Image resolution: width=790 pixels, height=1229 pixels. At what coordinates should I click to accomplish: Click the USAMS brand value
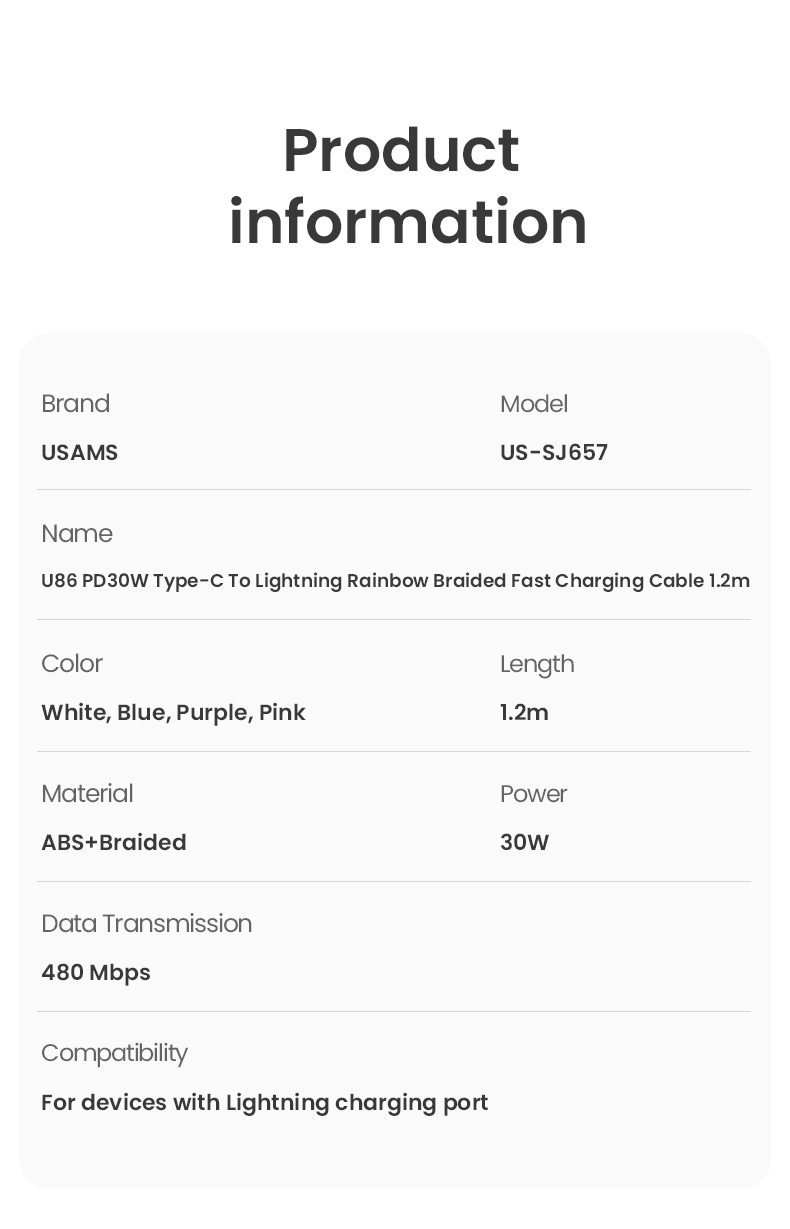(79, 453)
